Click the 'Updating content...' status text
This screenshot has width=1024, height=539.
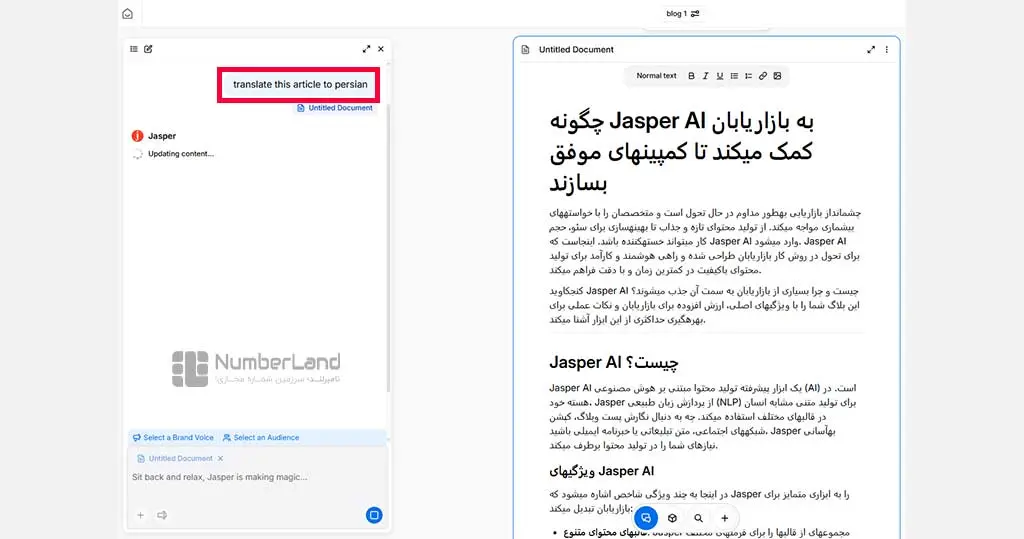(x=181, y=154)
